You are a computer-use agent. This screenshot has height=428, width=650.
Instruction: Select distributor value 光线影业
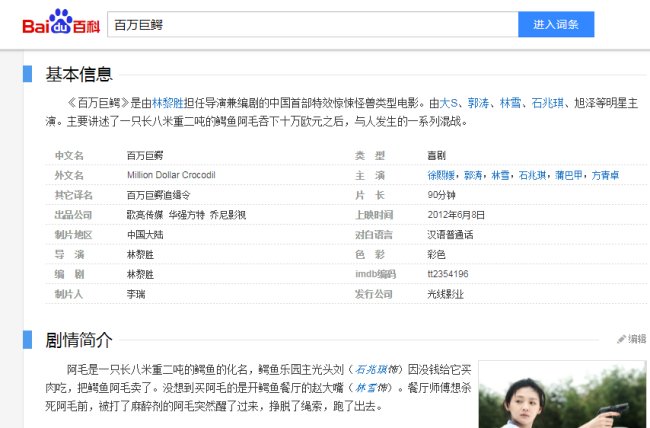[445, 294]
